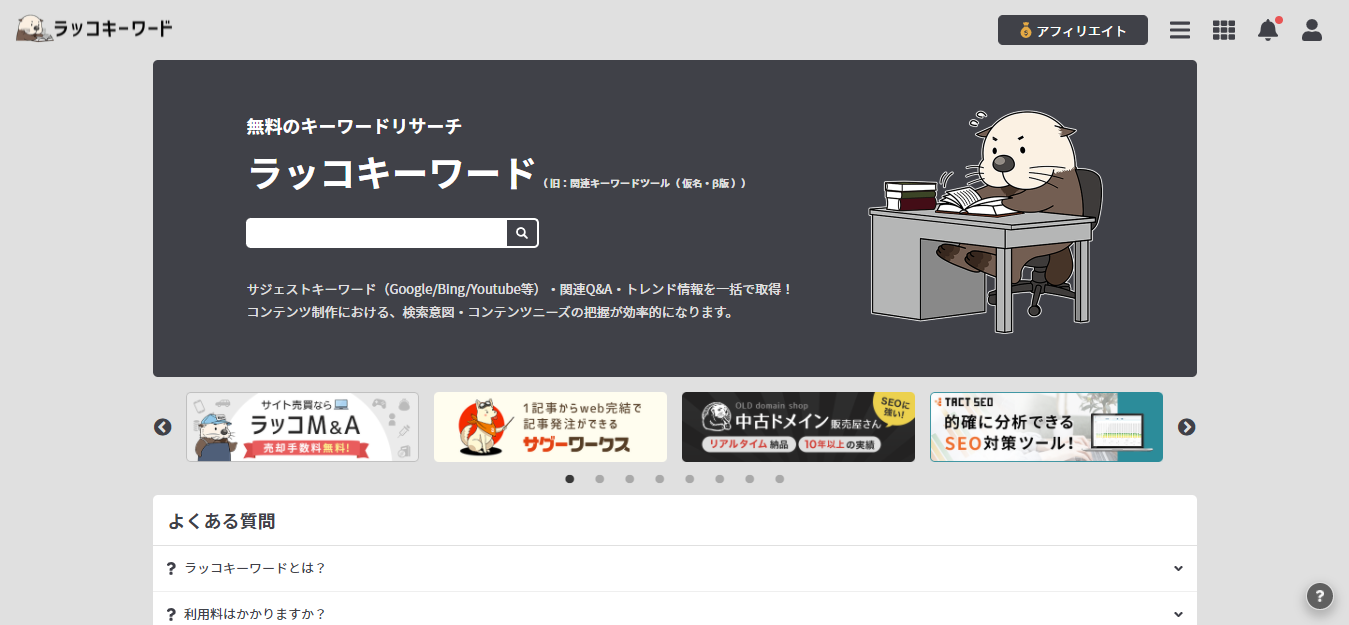Open the notifications bell icon

pos(1268,29)
